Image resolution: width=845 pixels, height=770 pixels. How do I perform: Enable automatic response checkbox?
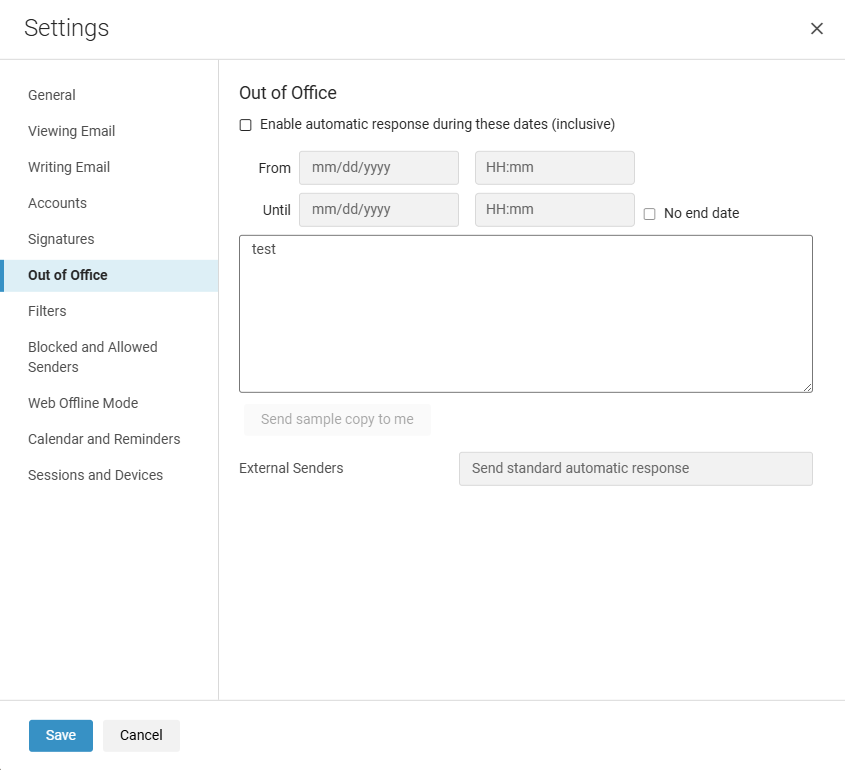click(x=245, y=125)
